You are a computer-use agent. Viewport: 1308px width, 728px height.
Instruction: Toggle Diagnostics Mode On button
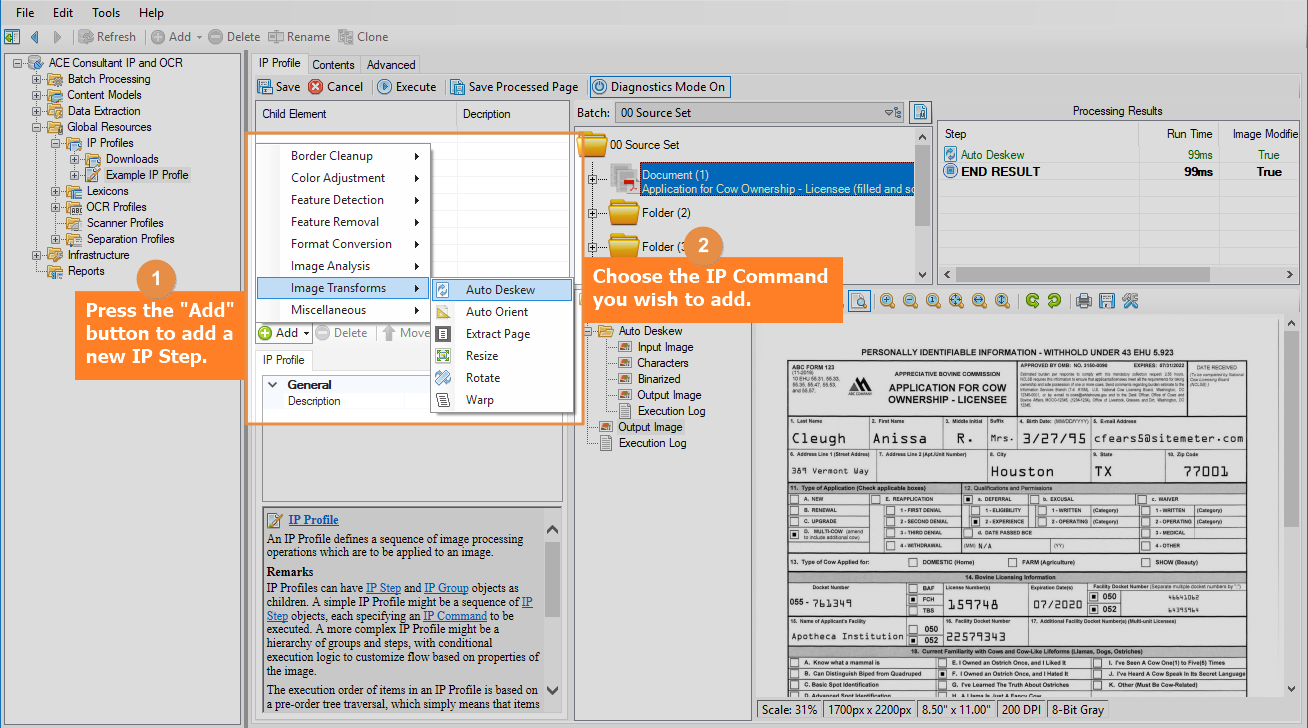(x=659, y=87)
